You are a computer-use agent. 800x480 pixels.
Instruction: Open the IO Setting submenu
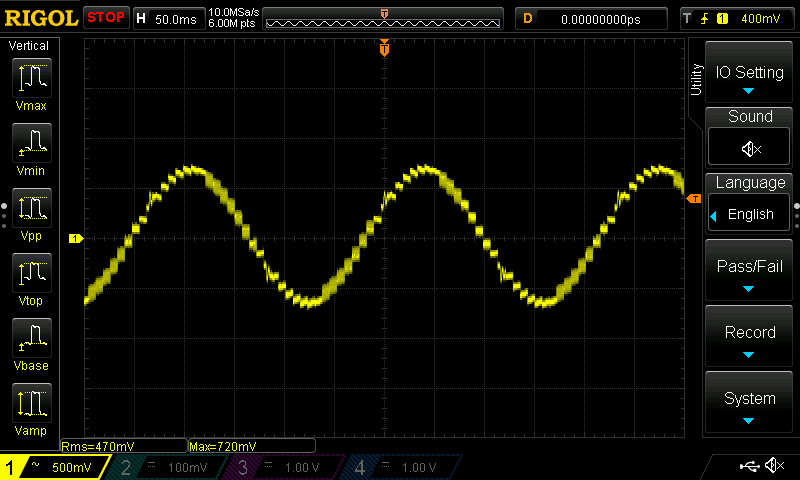(748, 72)
